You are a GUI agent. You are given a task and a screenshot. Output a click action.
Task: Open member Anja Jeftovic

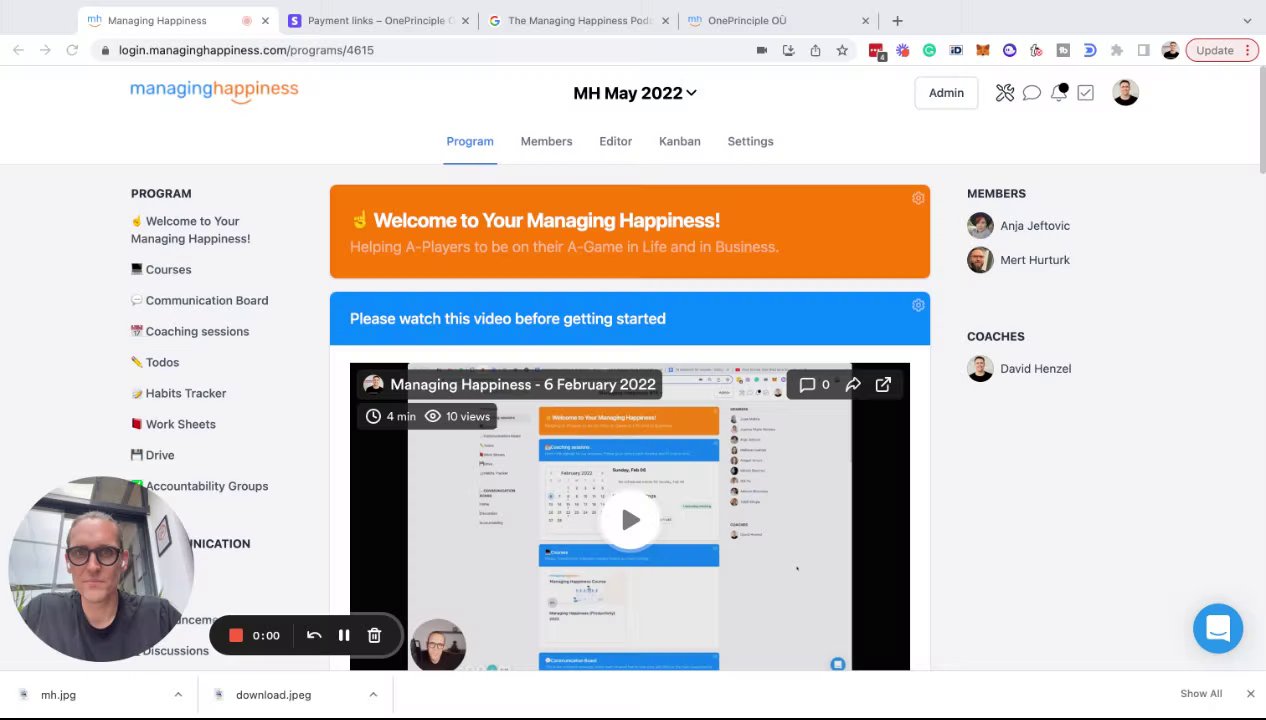click(x=1018, y=226)
